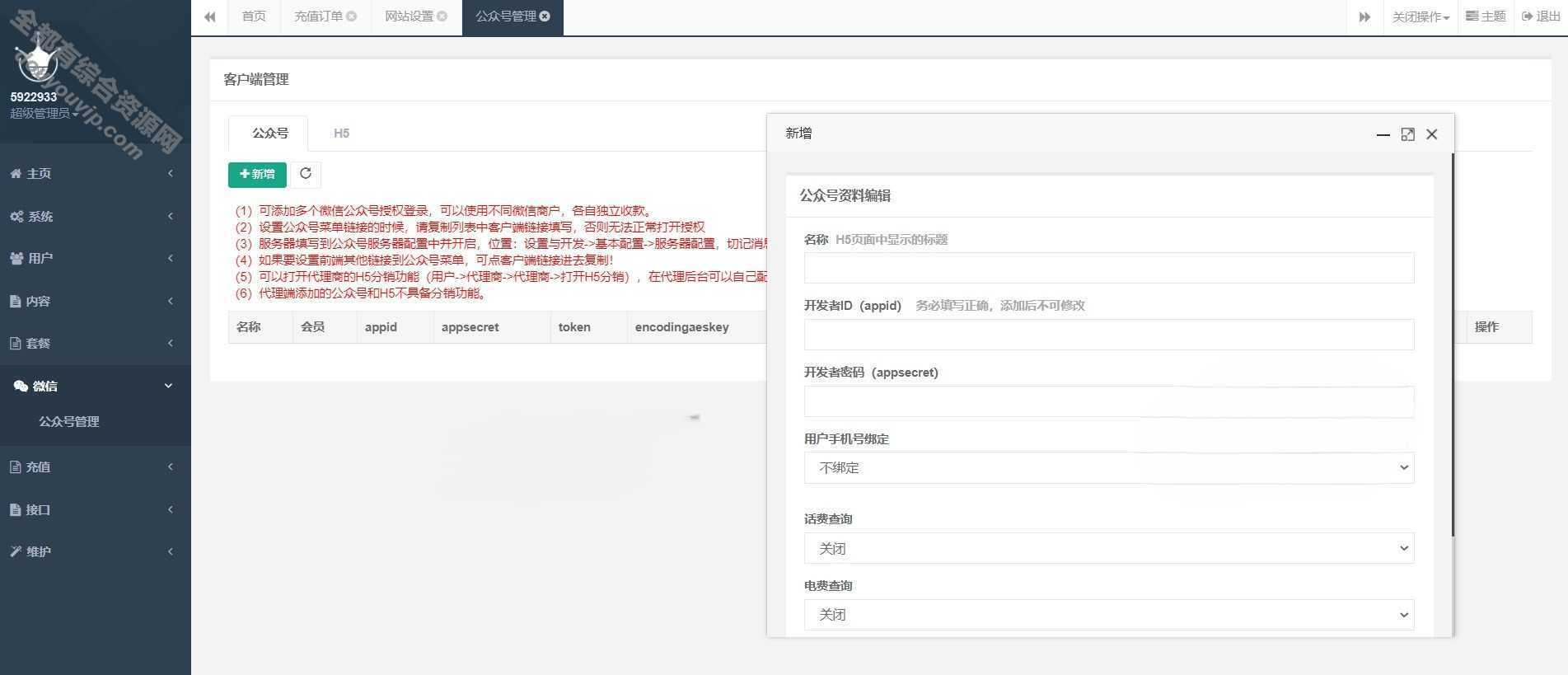Click the 开发者密码 (appsecret) input field

point(1109,401)
